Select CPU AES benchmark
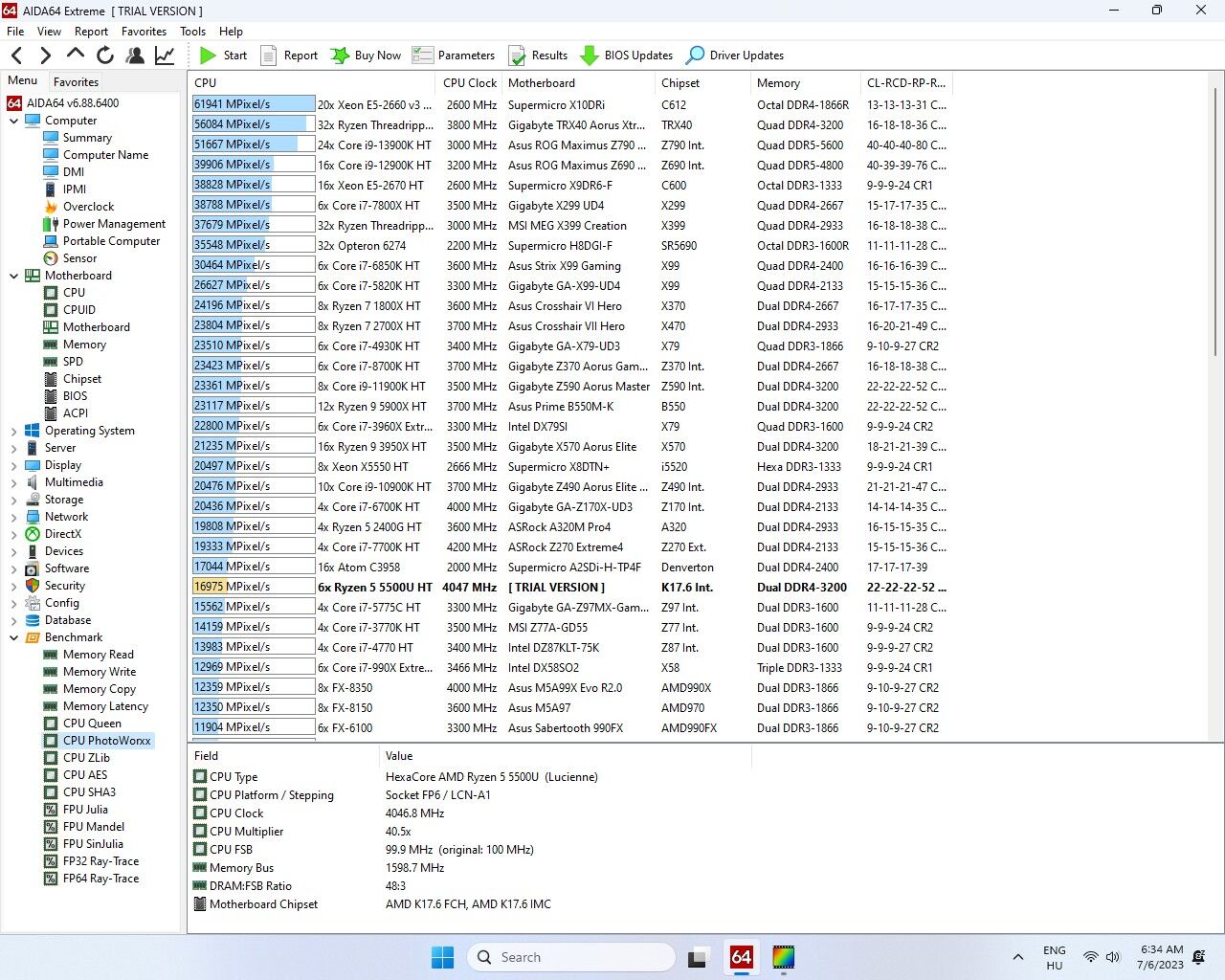 point(85,775)
